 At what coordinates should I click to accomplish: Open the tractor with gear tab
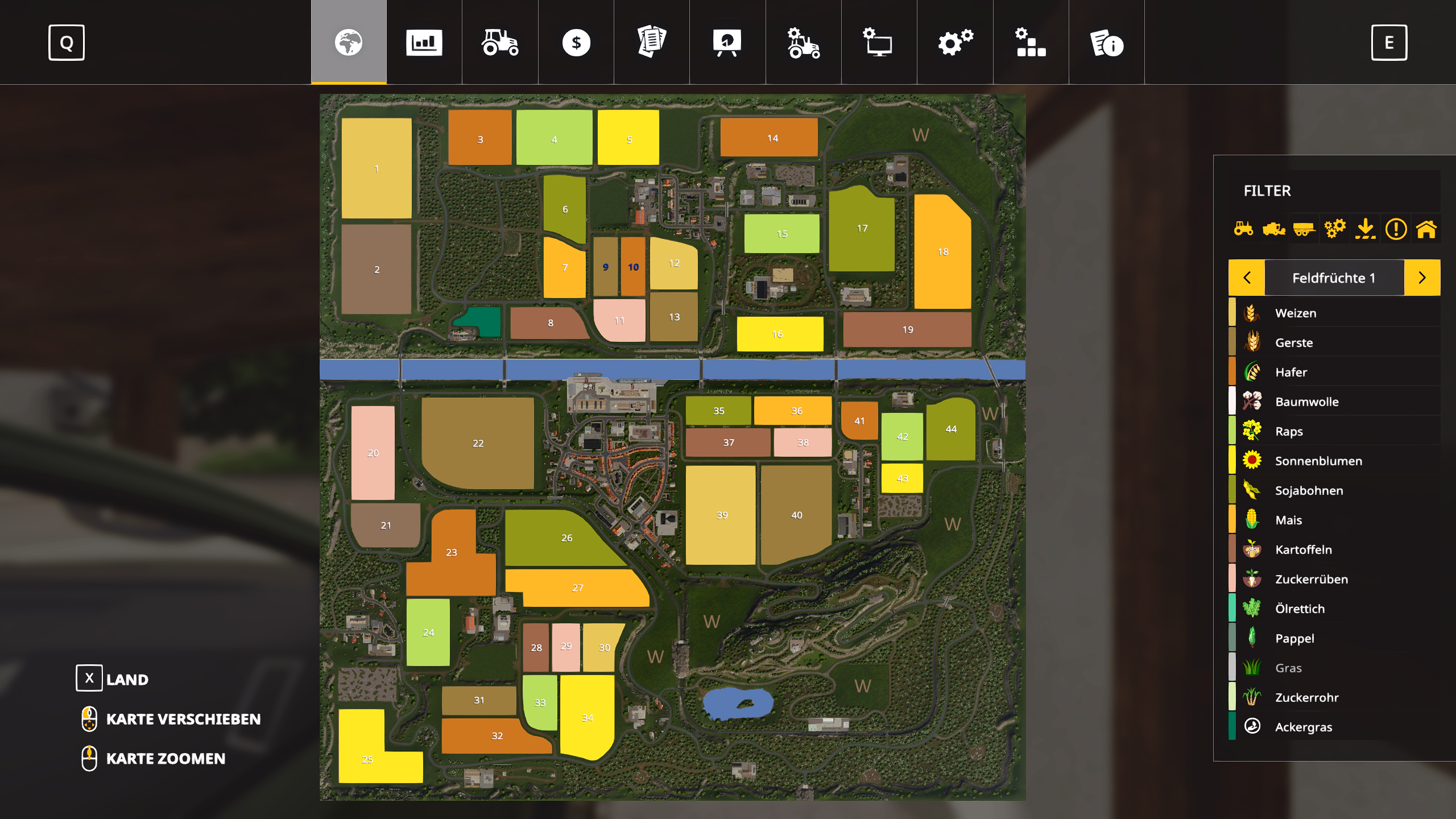[804, 42]
